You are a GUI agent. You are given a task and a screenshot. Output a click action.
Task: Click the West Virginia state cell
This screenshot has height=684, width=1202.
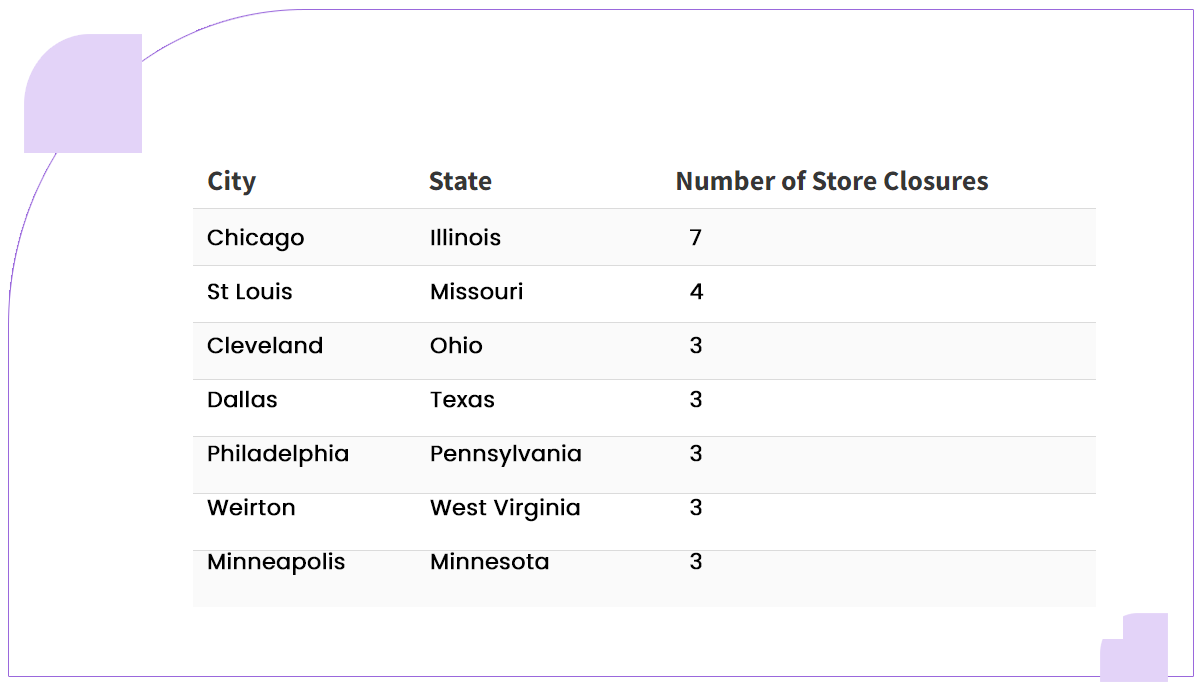[505, 508]
